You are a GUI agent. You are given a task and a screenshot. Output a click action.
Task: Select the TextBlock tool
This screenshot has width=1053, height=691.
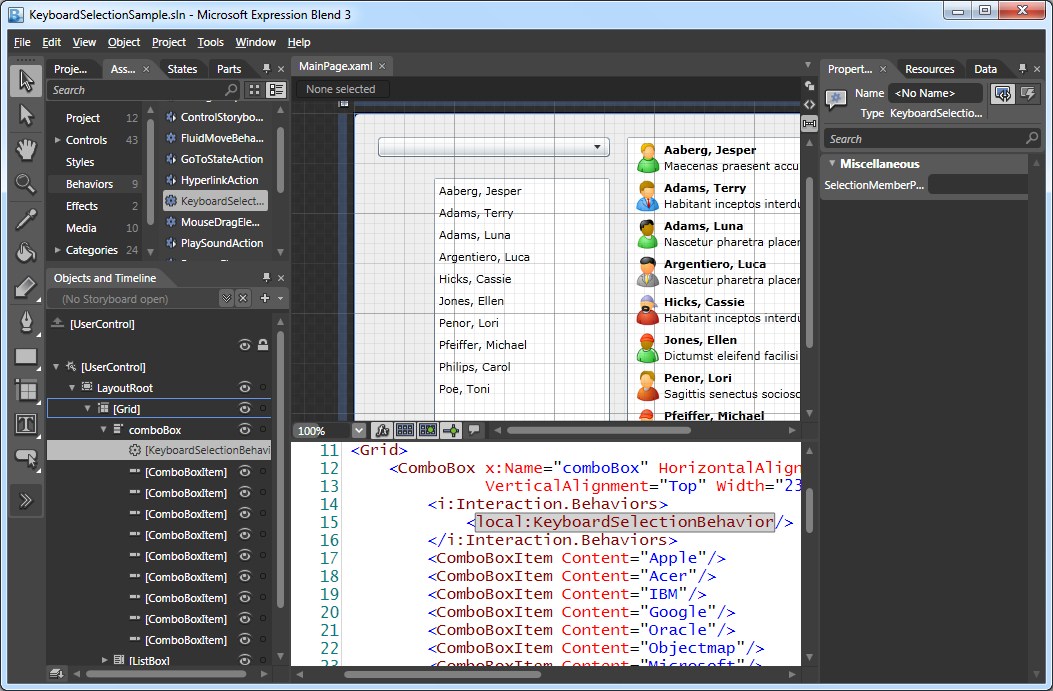(26, 424)
